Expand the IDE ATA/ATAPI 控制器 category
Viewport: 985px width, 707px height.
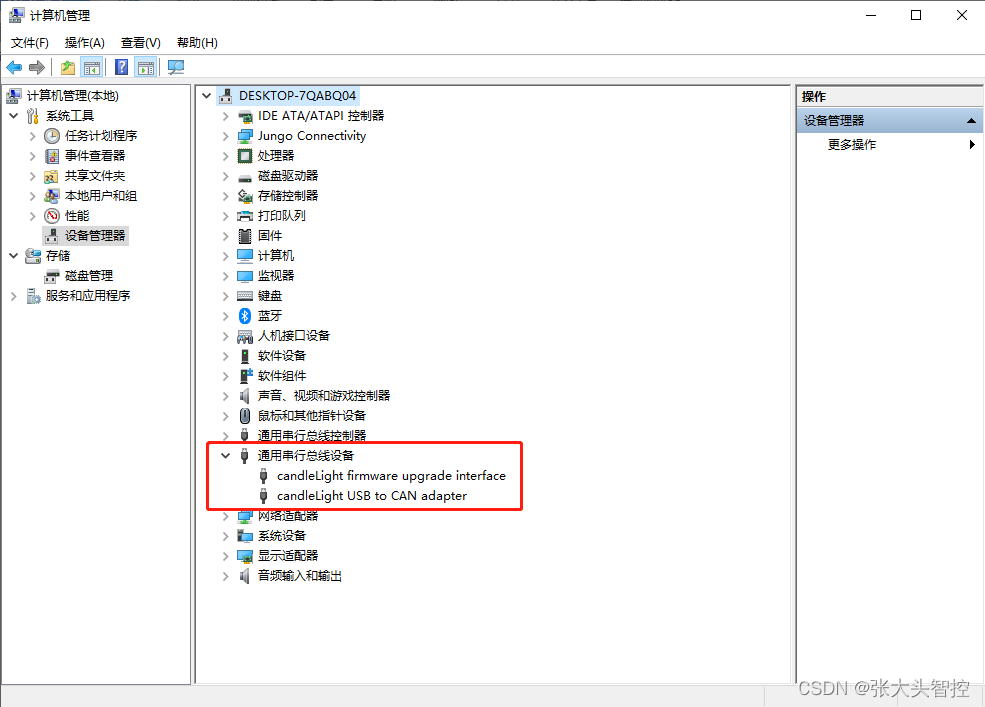226,116
